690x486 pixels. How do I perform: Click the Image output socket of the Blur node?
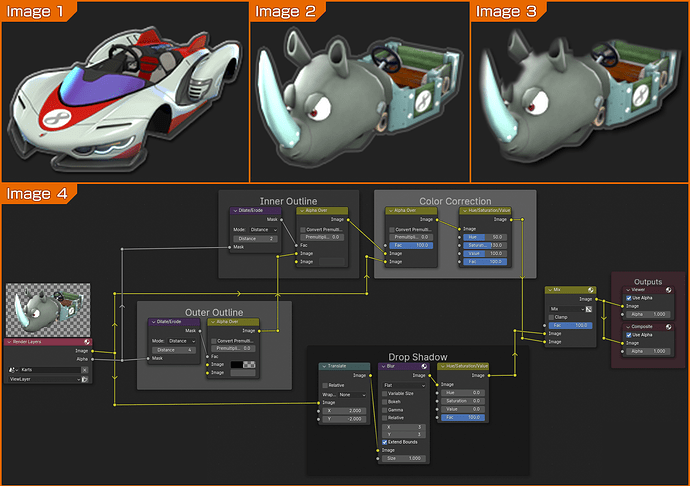[429, 376]
